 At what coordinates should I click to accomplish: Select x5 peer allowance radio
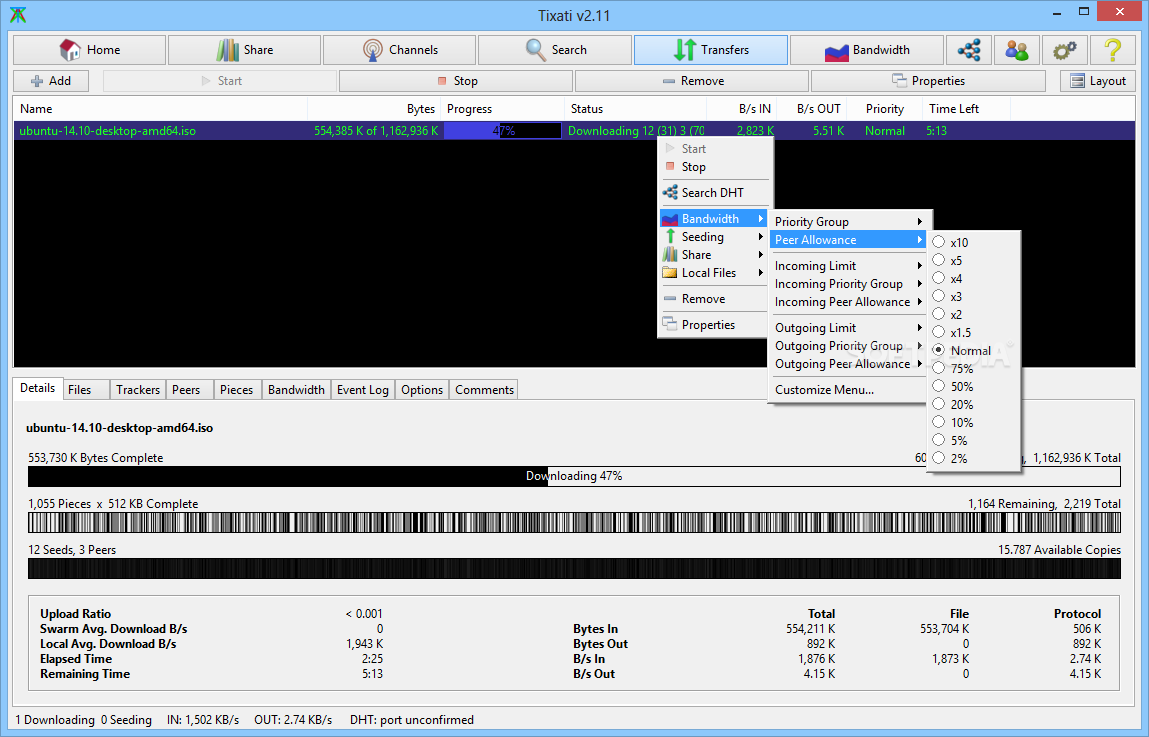[x=938, y=259]
